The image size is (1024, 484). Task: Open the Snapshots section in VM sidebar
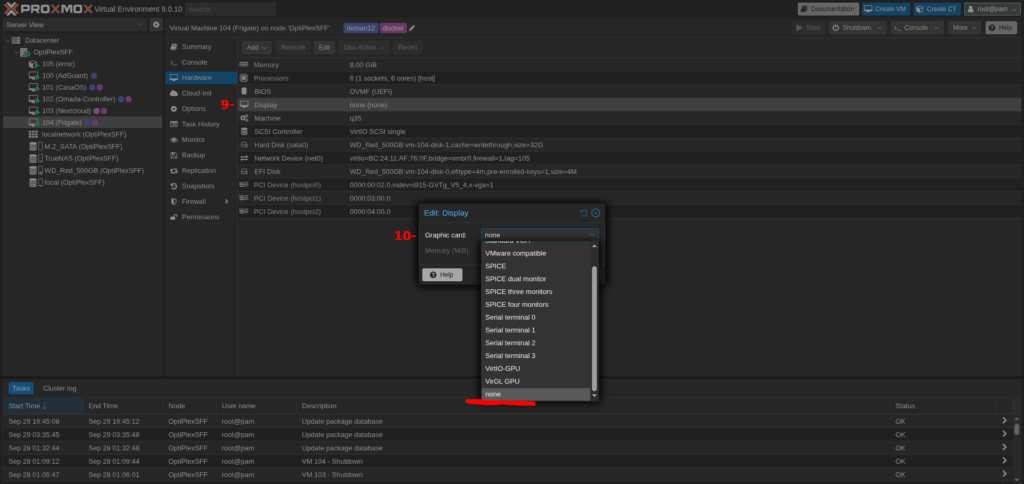(x=197, y=186)
